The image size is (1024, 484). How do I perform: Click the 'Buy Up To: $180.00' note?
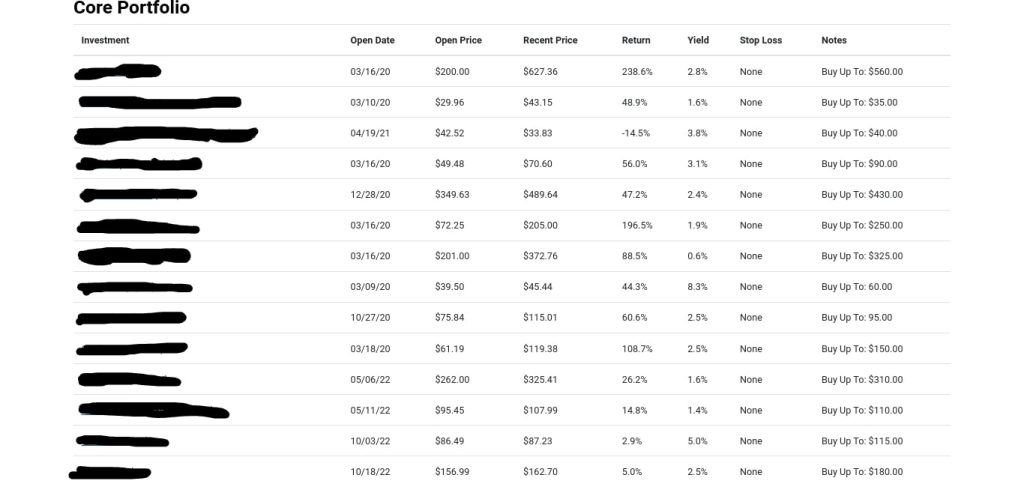tap(862, 472)
